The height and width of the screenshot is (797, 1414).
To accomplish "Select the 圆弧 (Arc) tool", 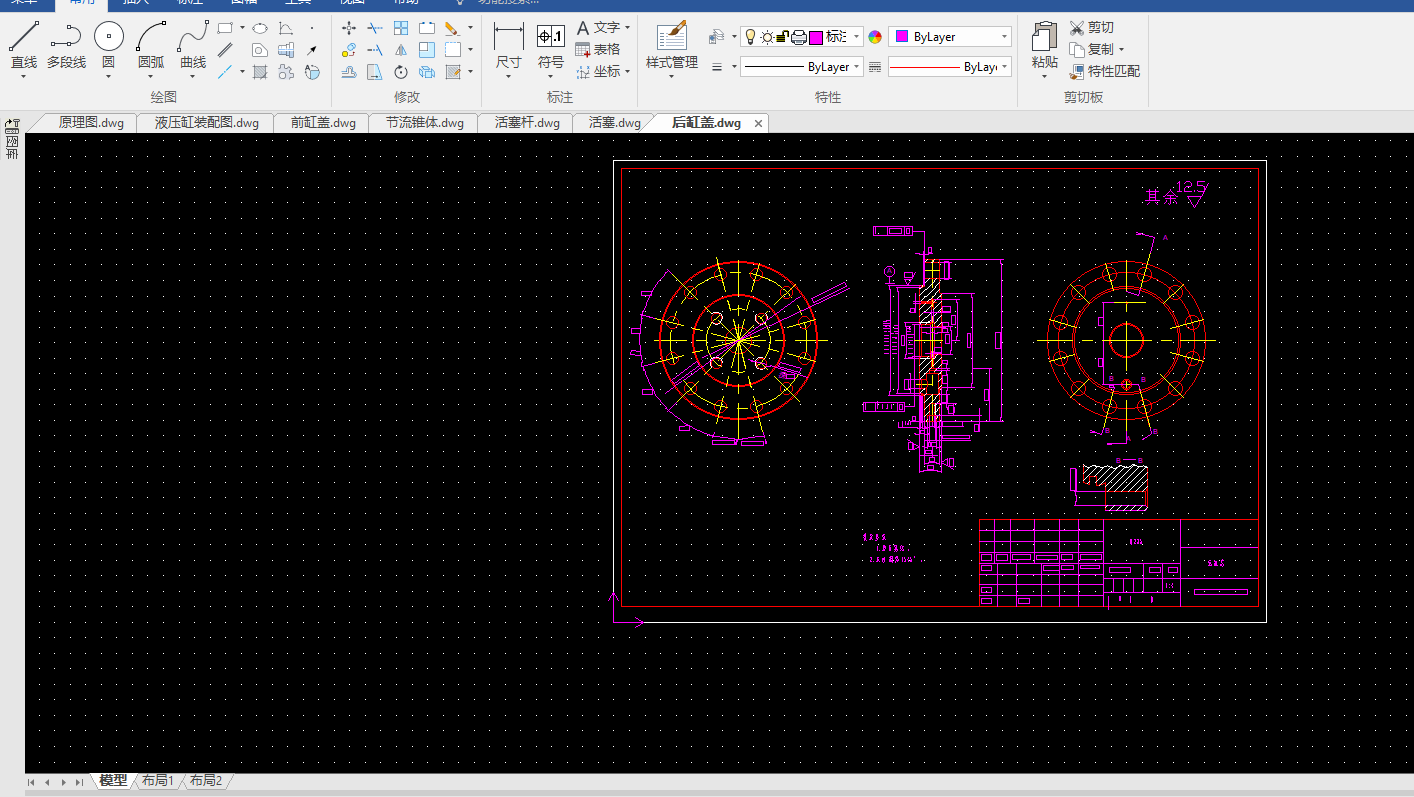I will click(151, 46).
